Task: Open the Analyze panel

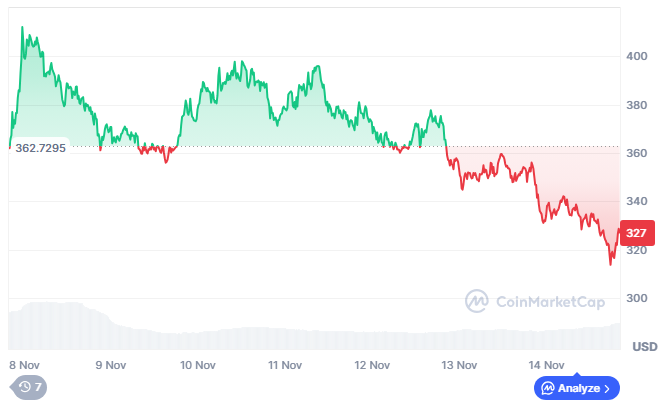Action: coord(577,387)
